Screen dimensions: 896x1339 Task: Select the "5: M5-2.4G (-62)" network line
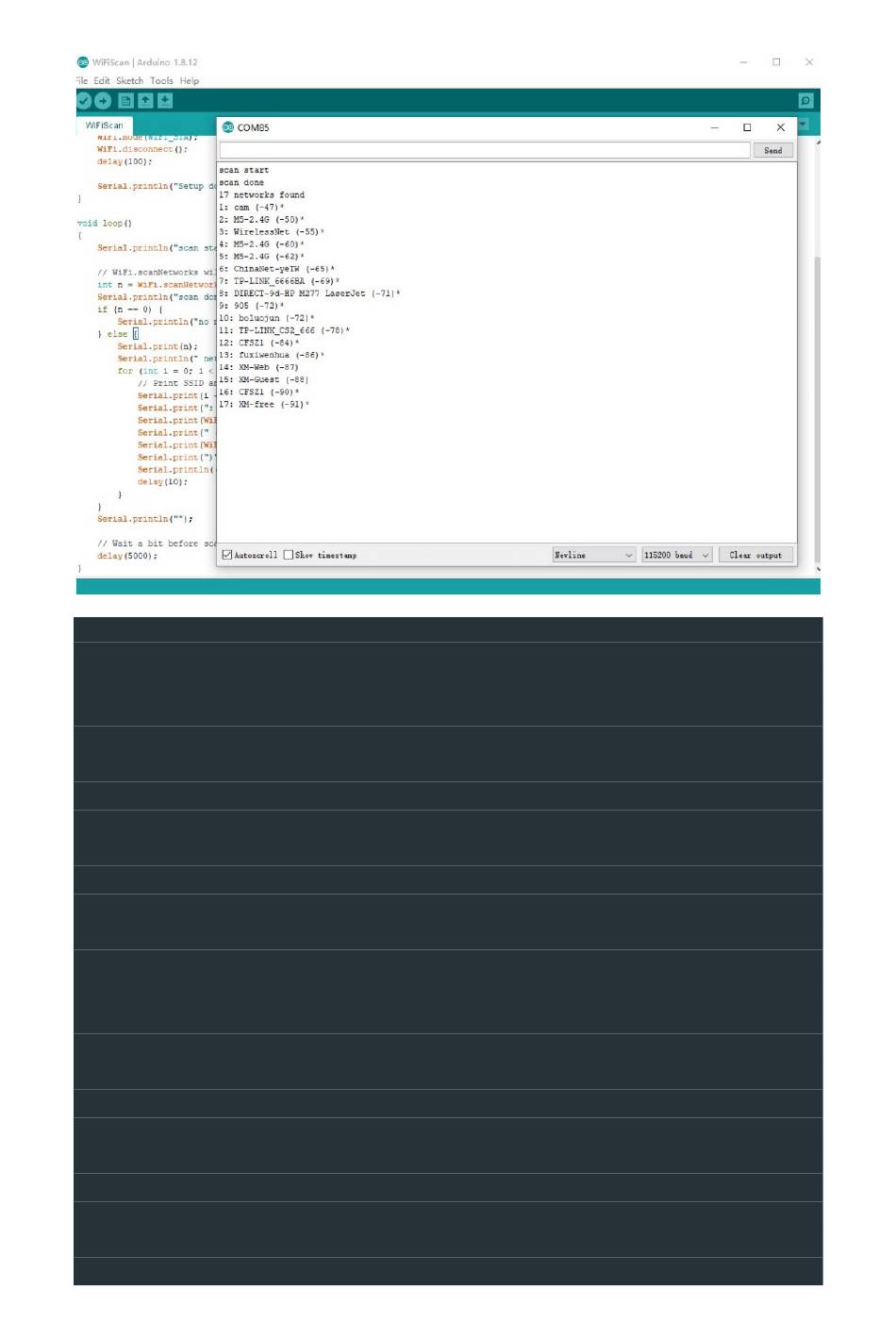point(261,257)
